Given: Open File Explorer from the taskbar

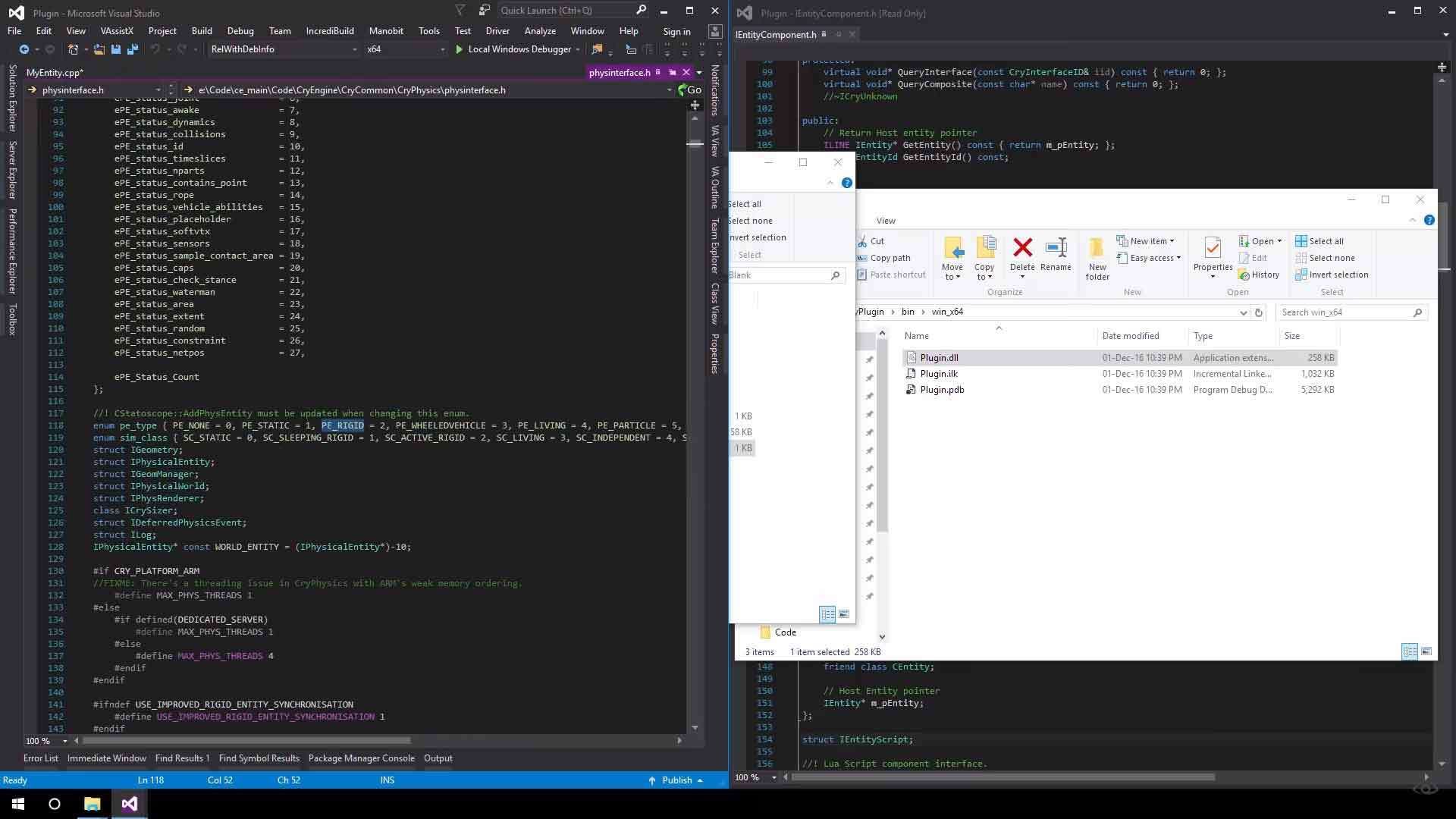Looking at the screenshot, I should tap(92, 804).
